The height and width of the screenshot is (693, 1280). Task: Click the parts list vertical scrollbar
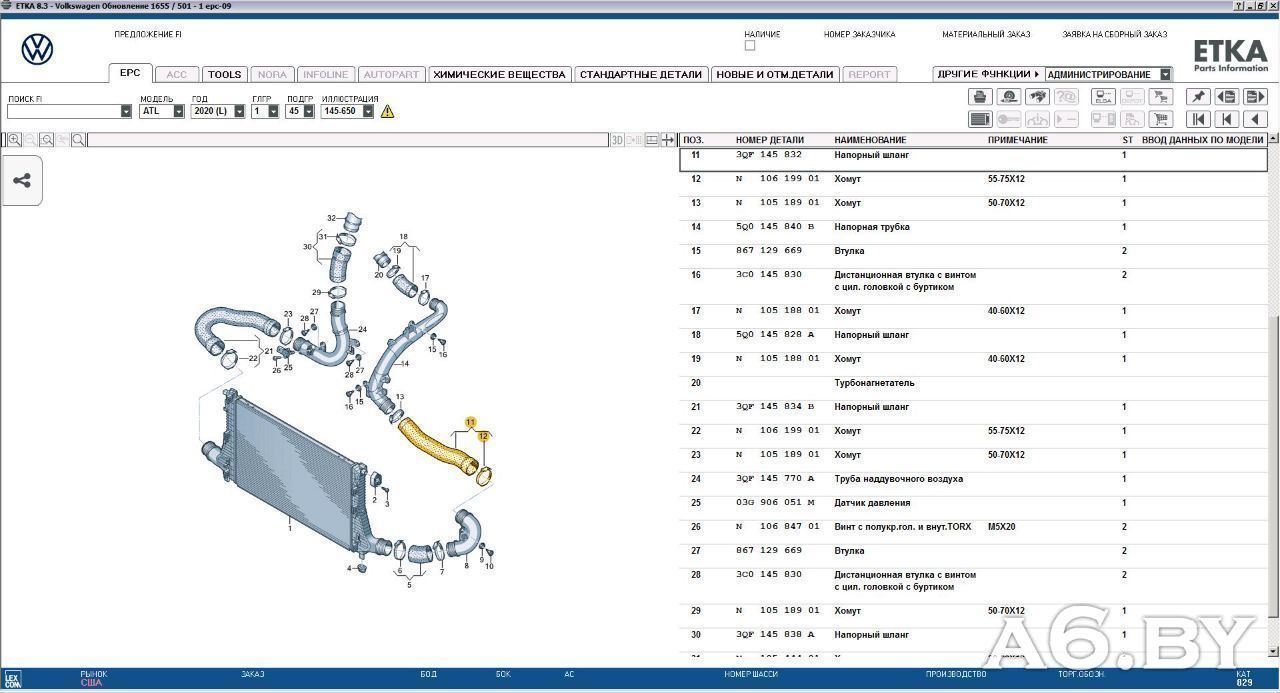[1273, 400]
